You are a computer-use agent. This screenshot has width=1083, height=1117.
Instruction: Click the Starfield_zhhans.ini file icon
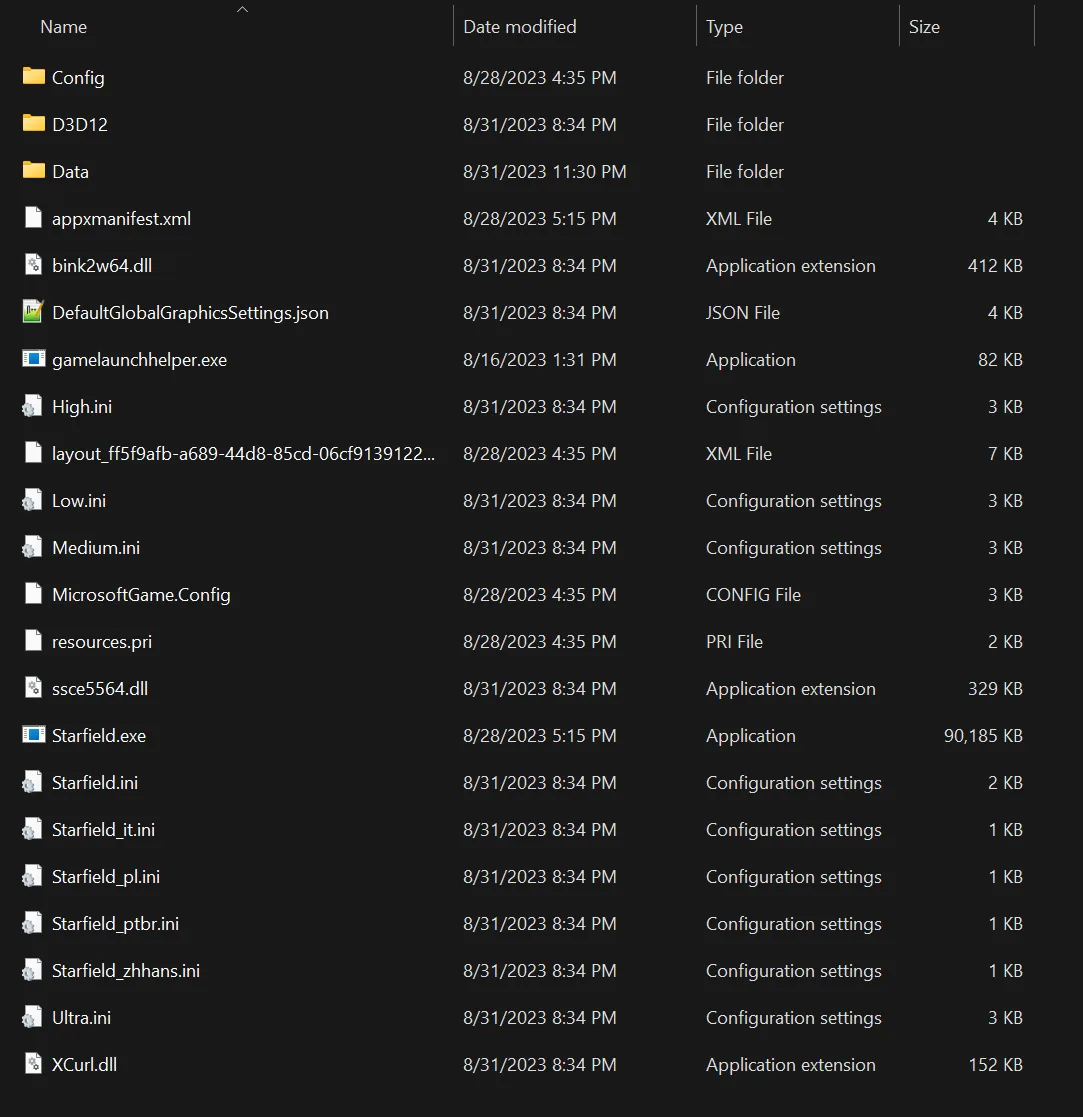point(32,970)
